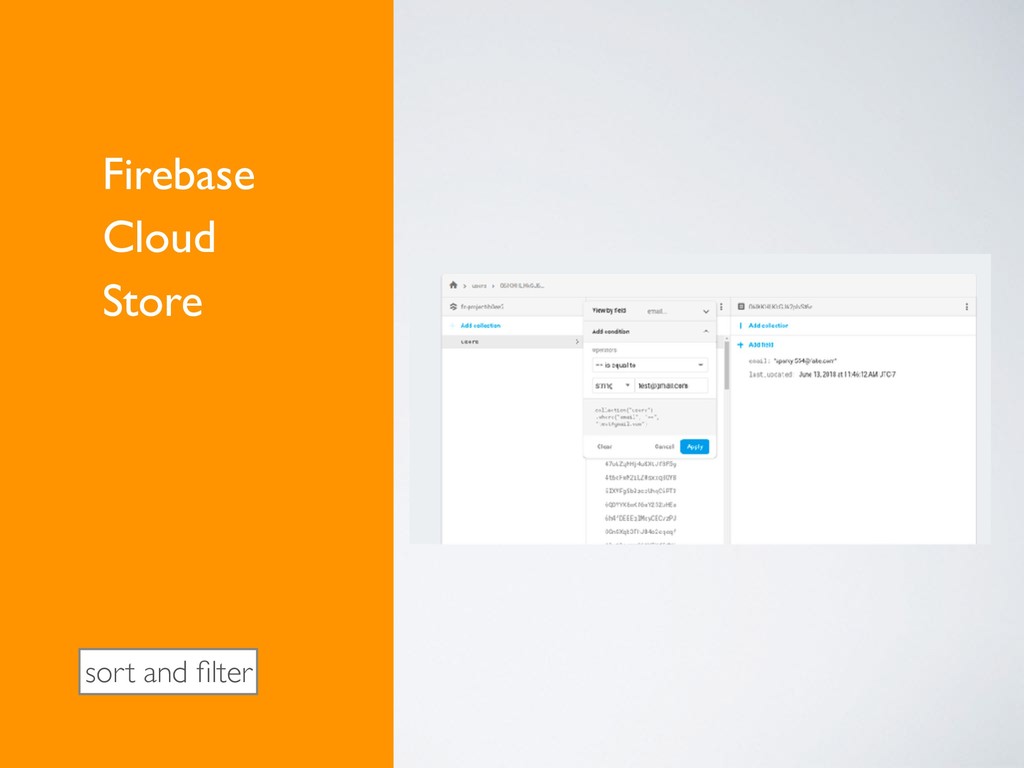Viewport: 1024px width, 768px height.
Task: Click the last_updated timestamp value
Action: pyautogui.click(x=847, y=374)
